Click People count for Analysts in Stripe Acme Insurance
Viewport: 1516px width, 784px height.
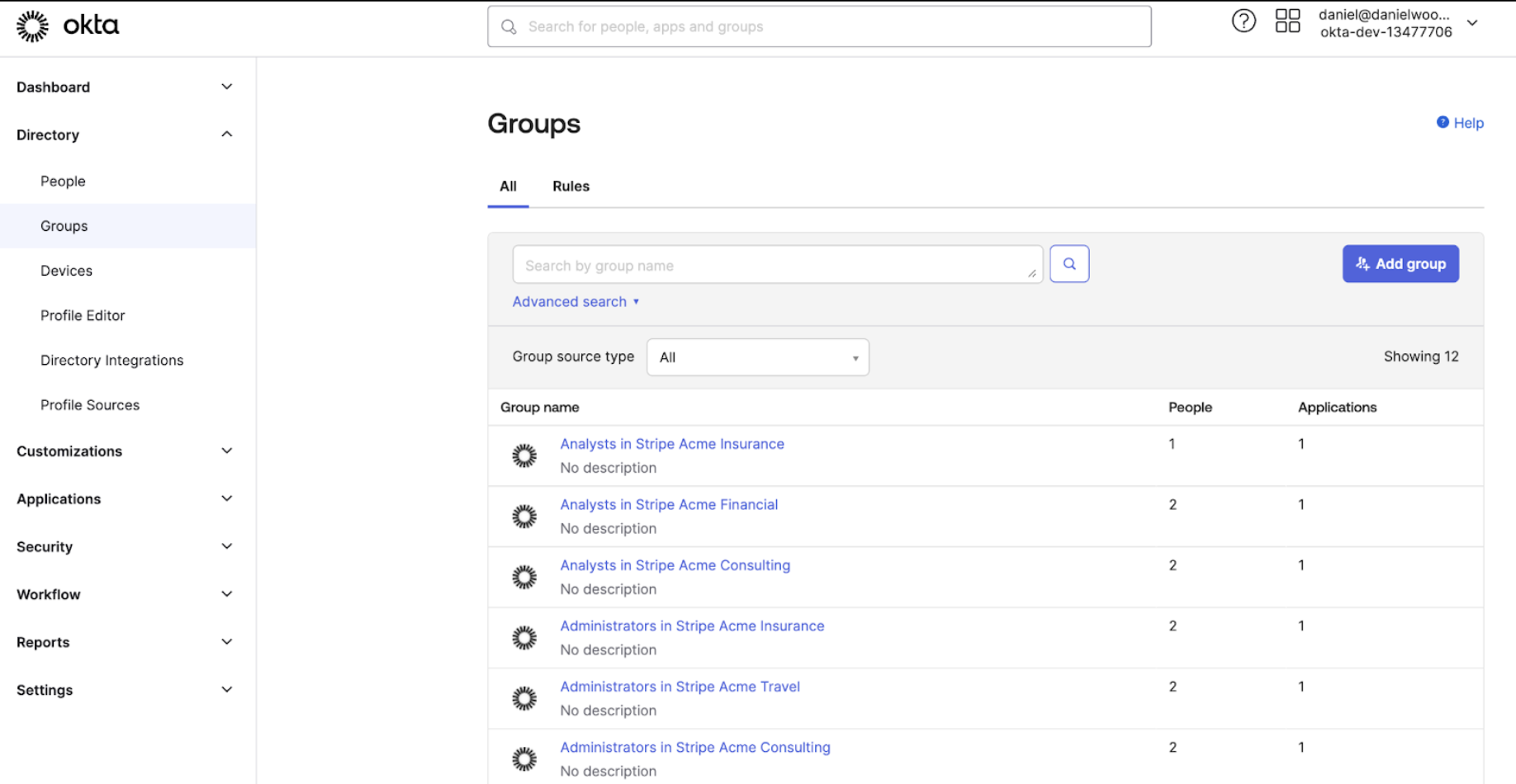point(1172,444)
